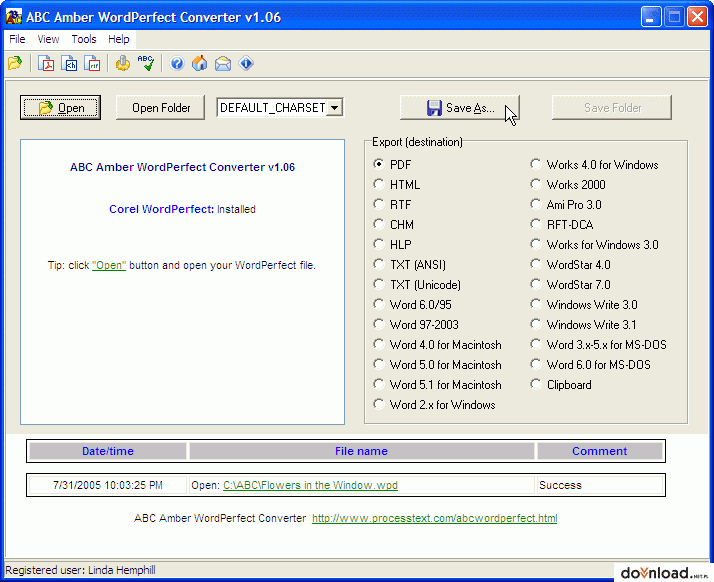Select the Works 2000 export option

(568, 184)
